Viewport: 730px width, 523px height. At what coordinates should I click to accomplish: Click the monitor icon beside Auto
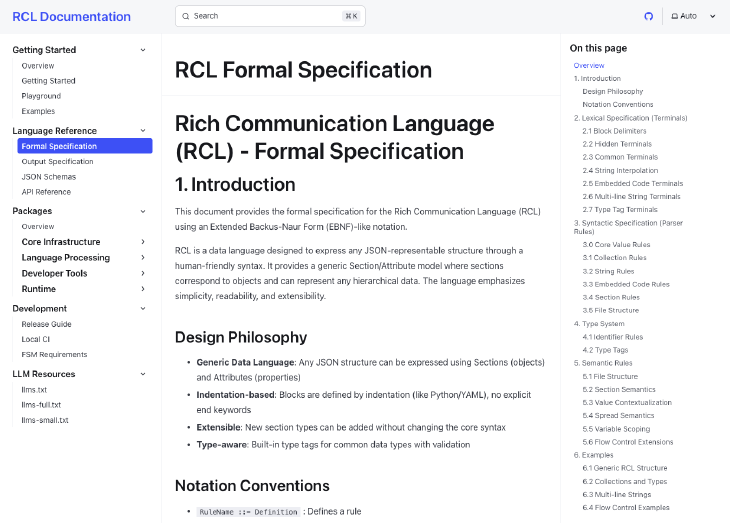[675, 16]
